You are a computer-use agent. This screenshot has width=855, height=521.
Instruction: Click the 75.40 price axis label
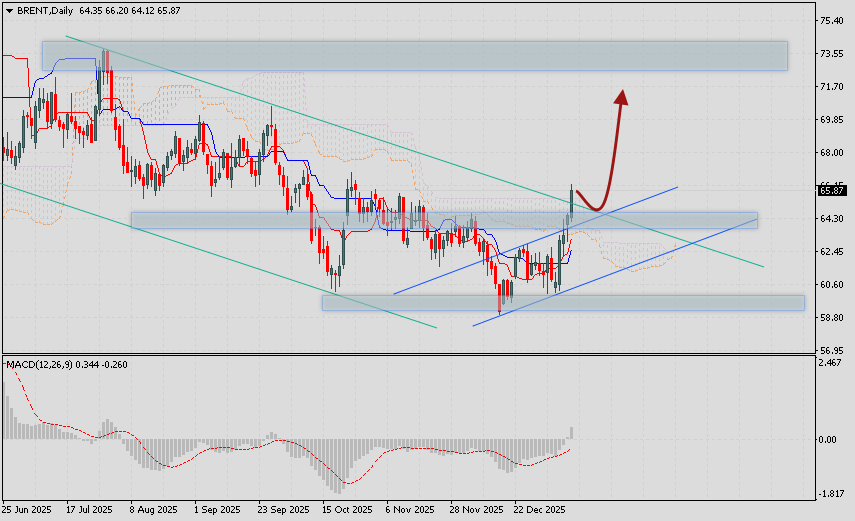(832, 20)
